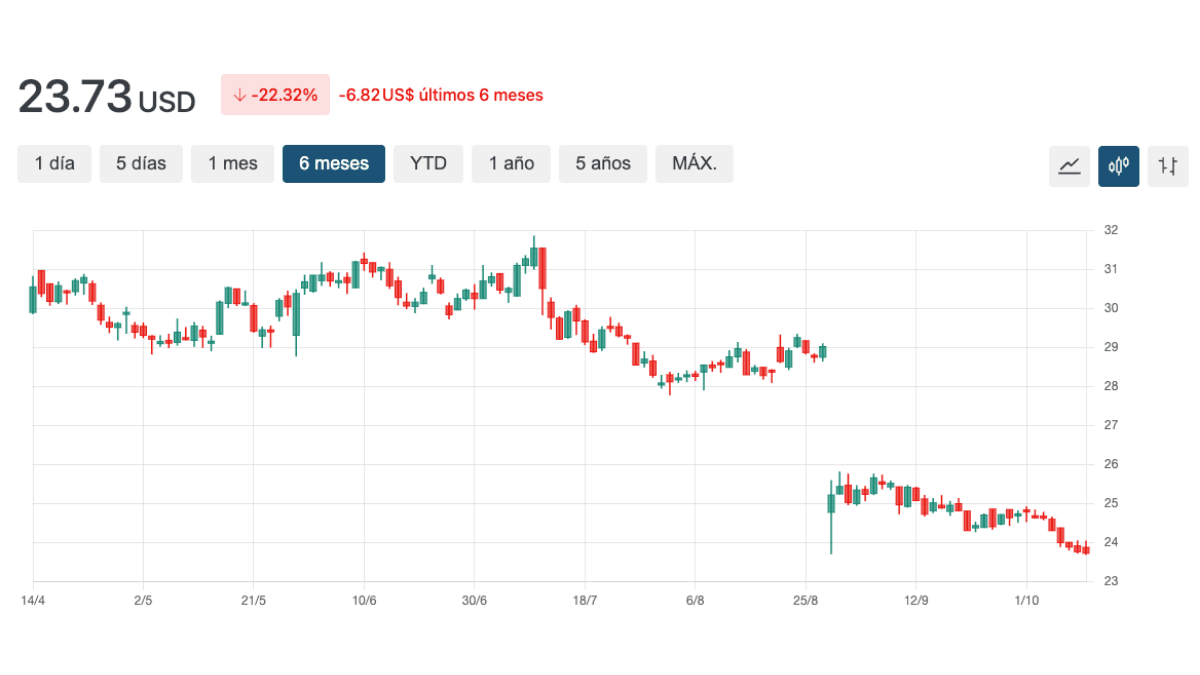Screen dimensions: 1200x675
Task: Click the lowest red candle at far right
Action: coord(1085,548)
